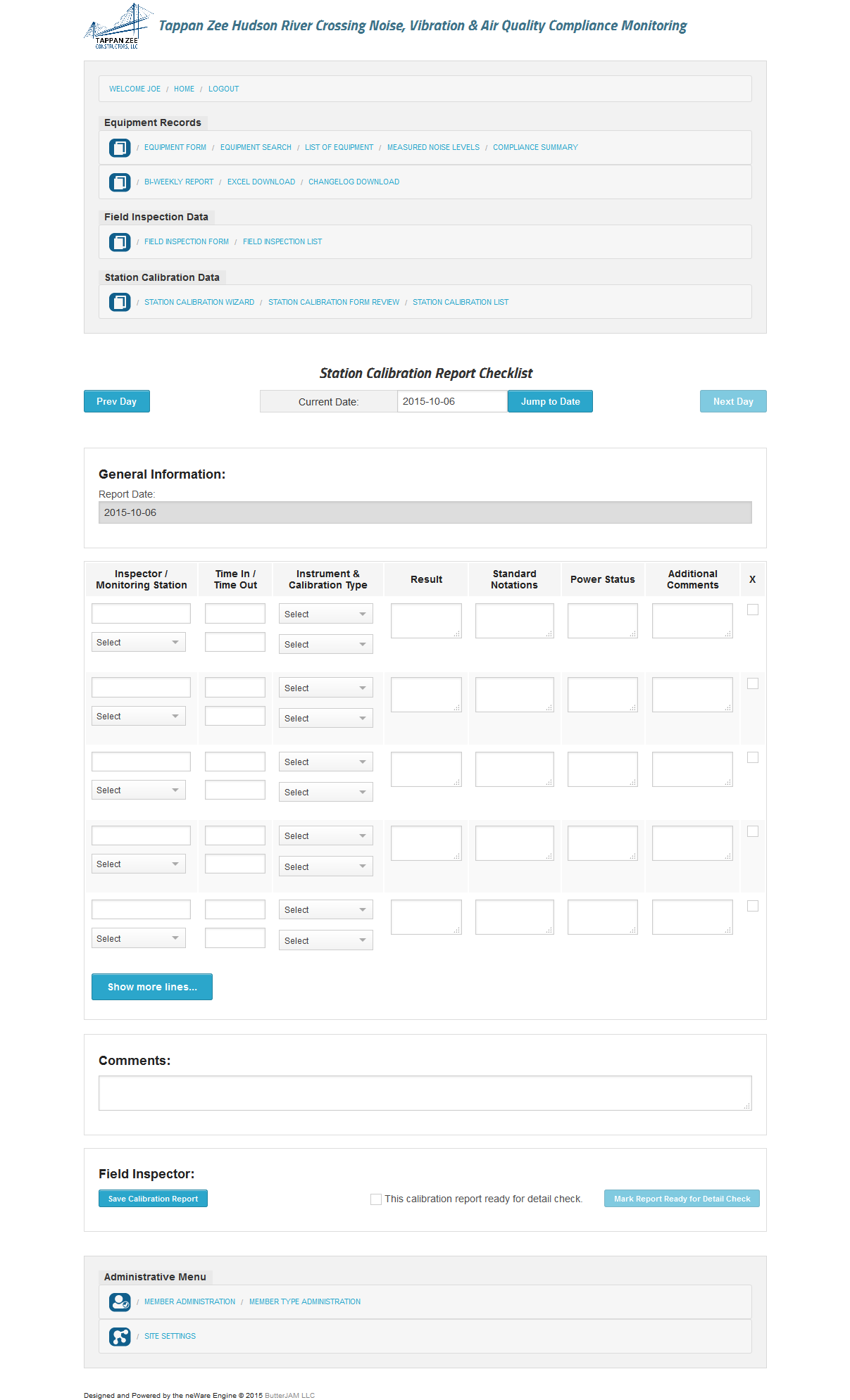
Task: Tick the X checkbox in the third row
Action: coord(753,758)
